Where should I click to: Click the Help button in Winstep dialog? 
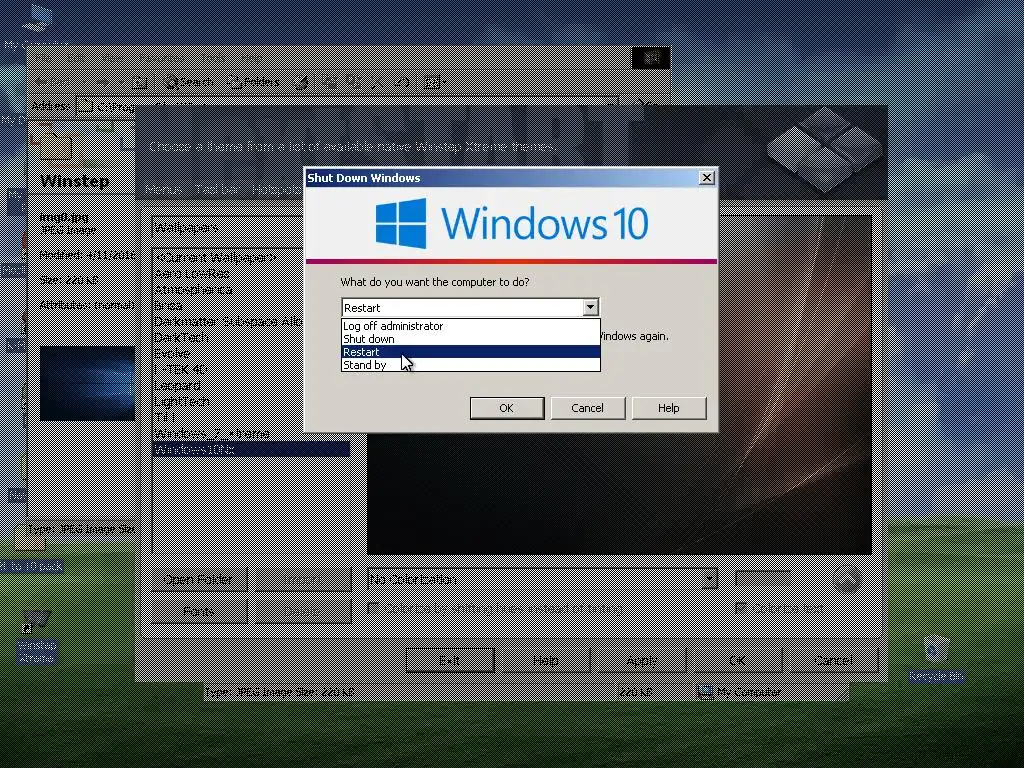coord(545,660)
